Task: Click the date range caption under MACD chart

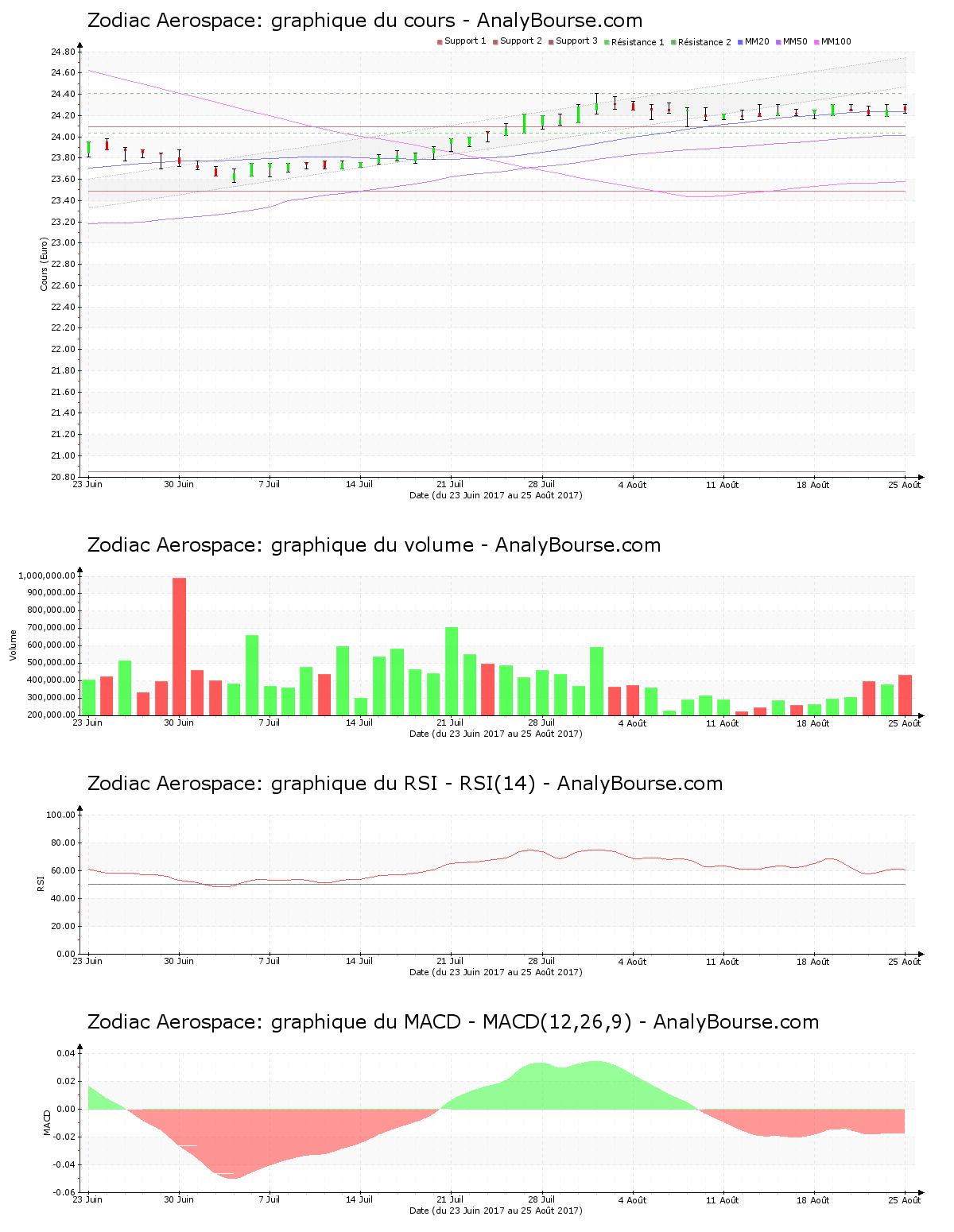Action: (496, 1211)
